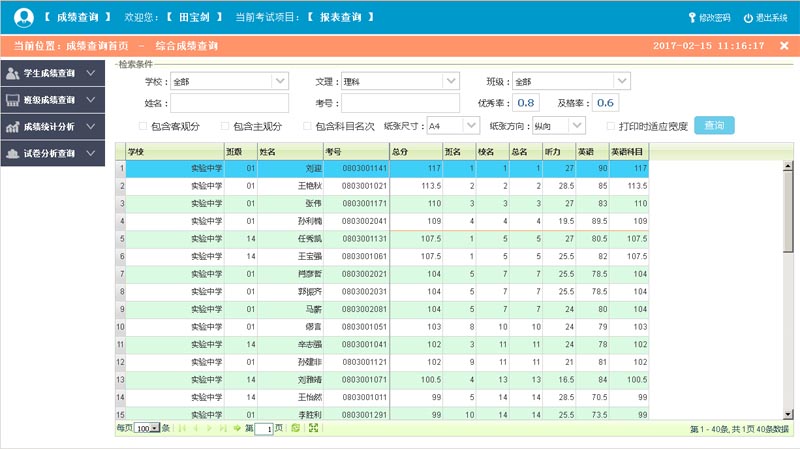The image size is (800, 450).
Task: Click the refresh icon in pagination bar
Action: pos(295,428)
